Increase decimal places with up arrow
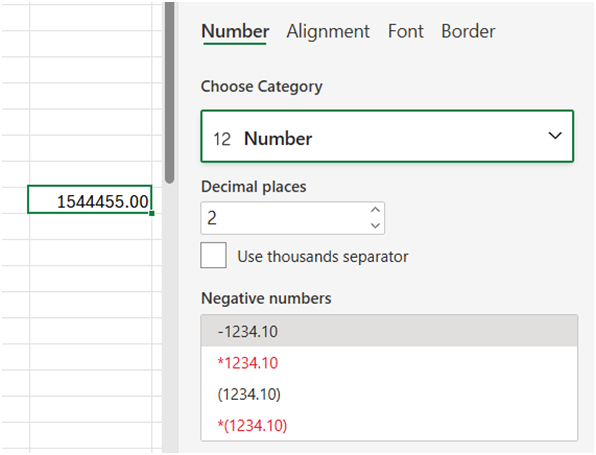The height and width of the screenshot is (455, 596). (375, 210)
